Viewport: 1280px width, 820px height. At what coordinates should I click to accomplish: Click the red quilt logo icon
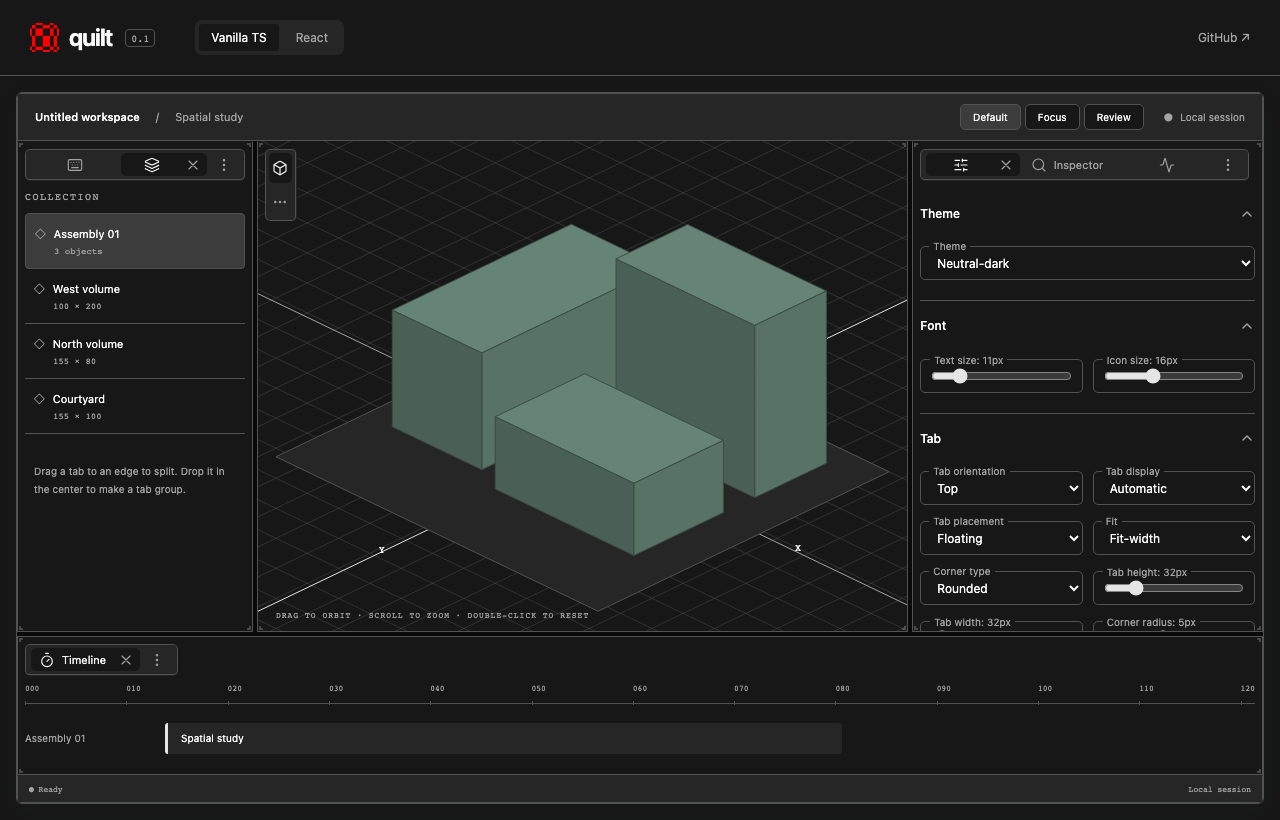pyautogui.click(x=45, y=38)
